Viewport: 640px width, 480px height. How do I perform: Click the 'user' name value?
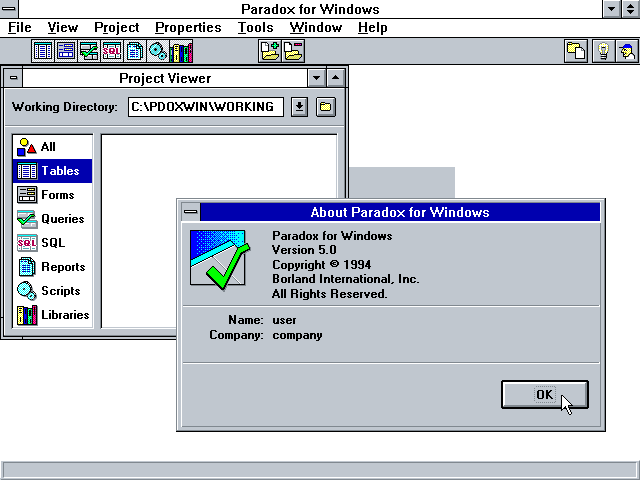point(284,320)
